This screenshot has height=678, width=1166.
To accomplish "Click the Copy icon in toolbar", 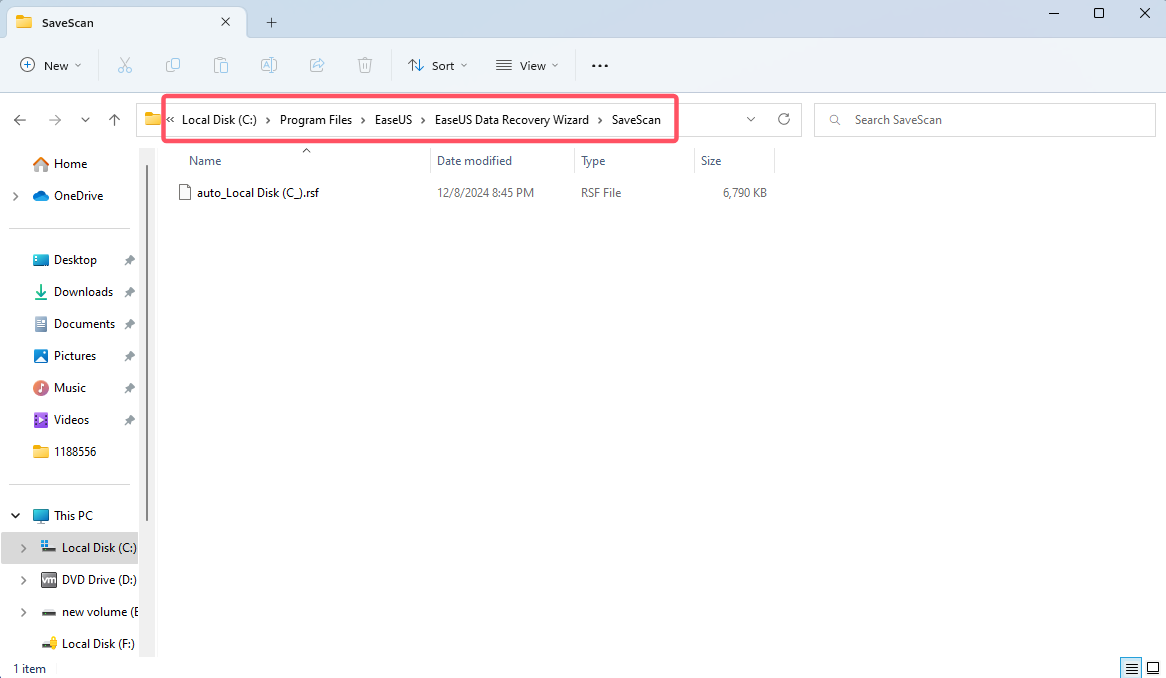I will [173, 65].
